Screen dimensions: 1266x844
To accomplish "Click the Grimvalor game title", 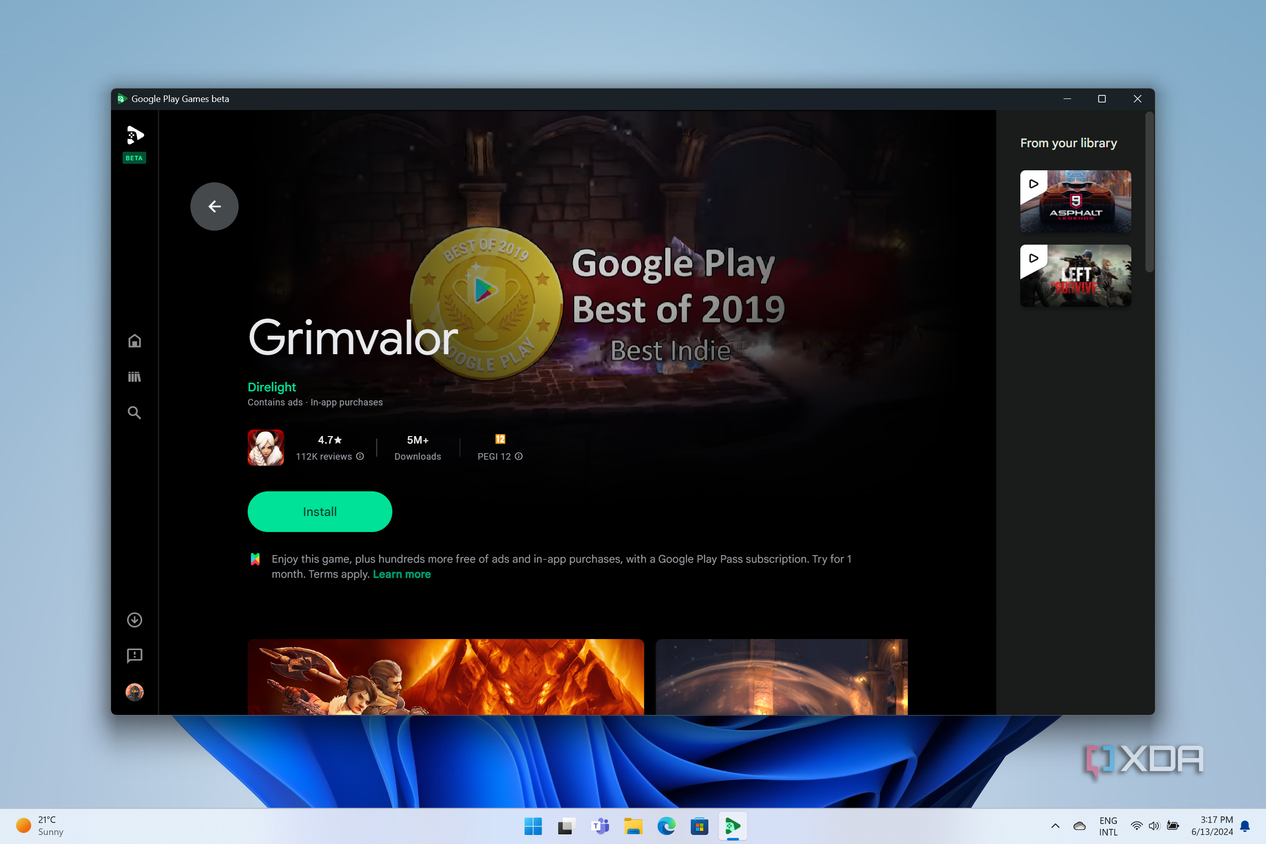I will click(353, 338).
